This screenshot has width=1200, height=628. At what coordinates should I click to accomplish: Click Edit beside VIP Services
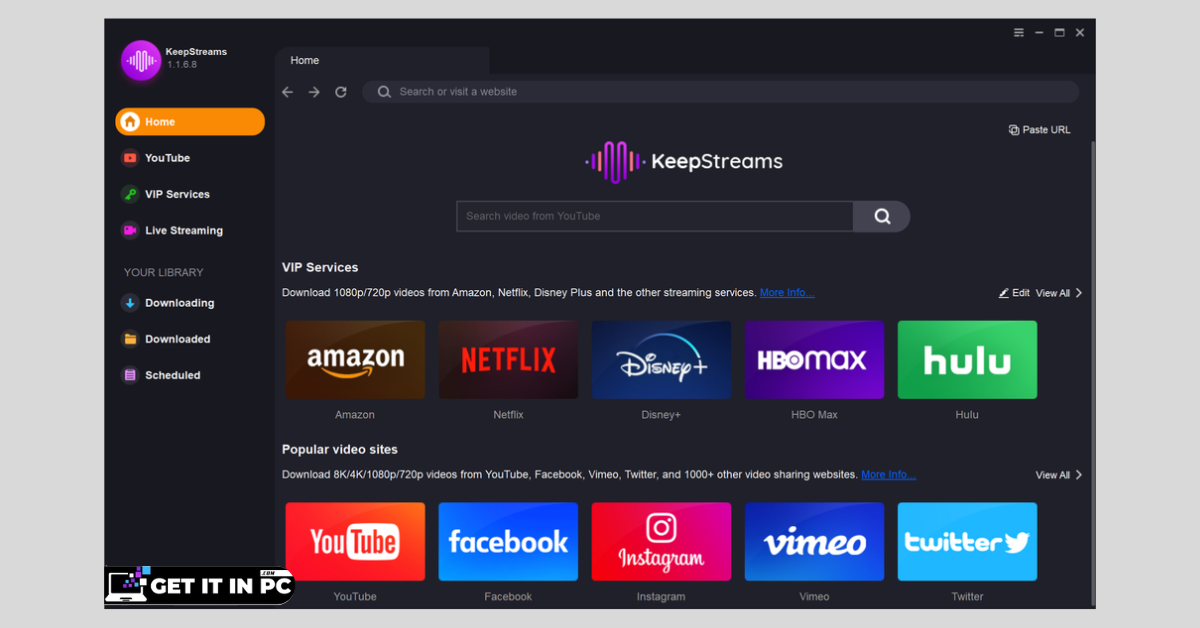point(1014,293)
